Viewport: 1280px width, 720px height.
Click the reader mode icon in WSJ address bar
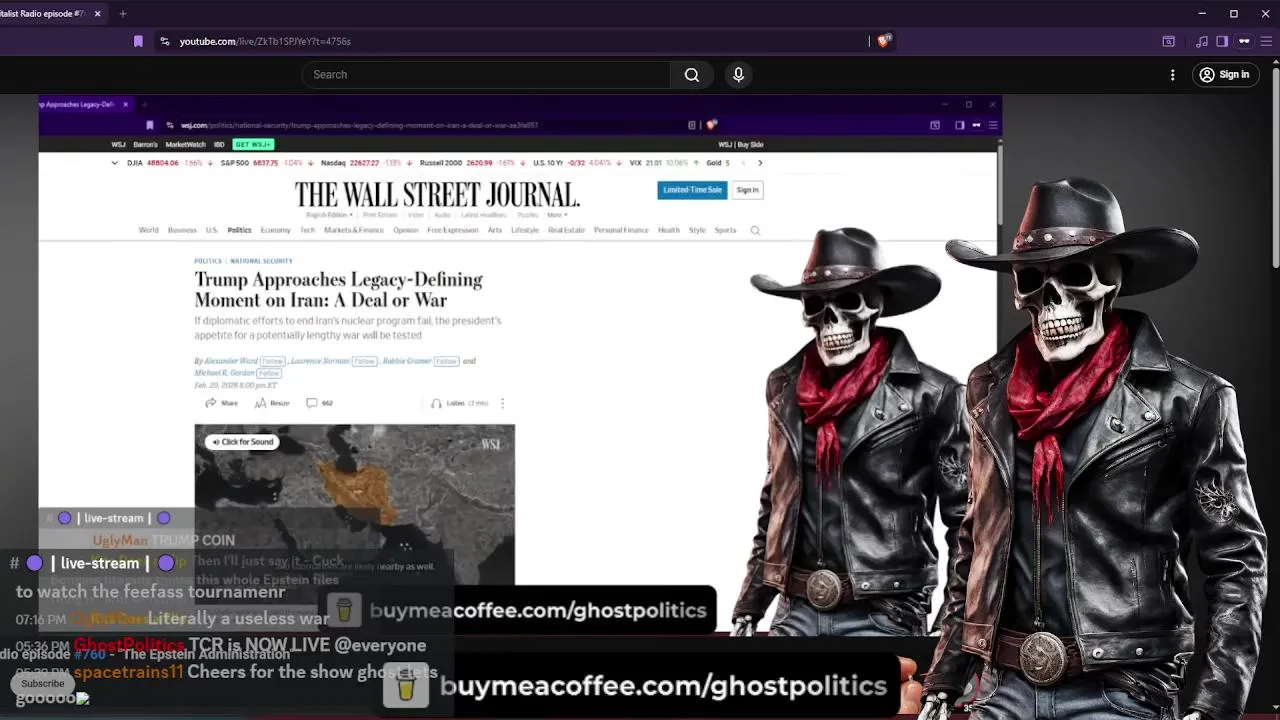point(691,125)
